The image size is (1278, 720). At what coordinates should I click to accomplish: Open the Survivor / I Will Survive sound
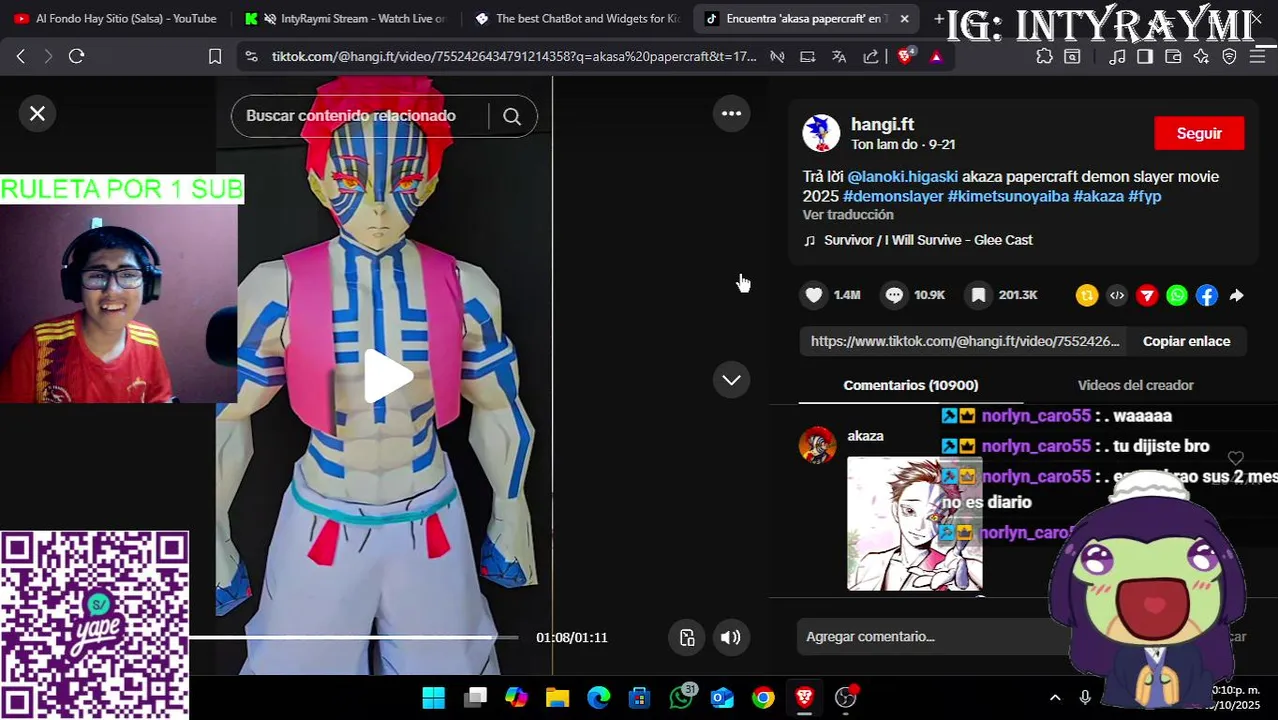click(x=928, y=240)
